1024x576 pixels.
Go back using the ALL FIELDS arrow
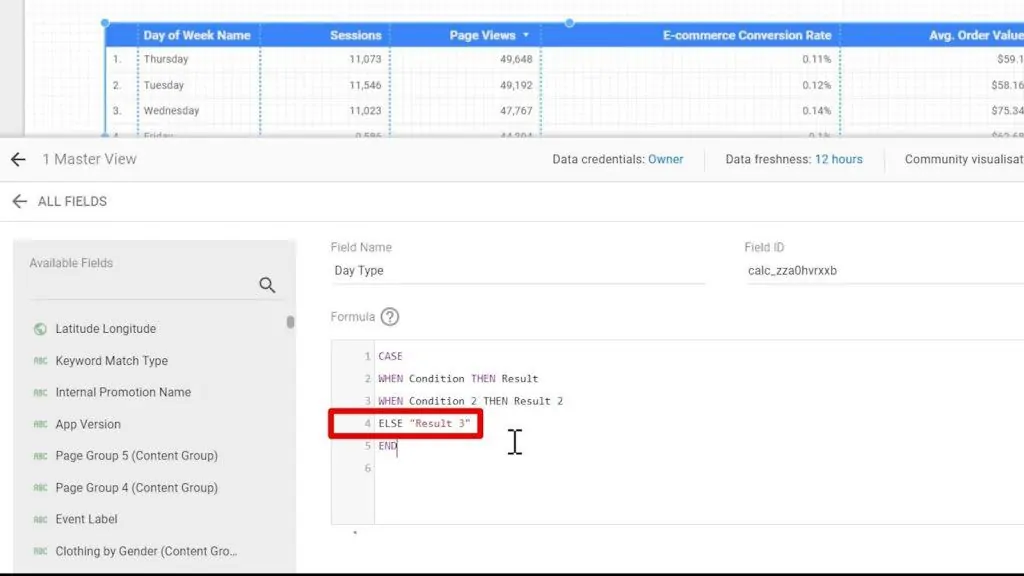[x=19, y=201]
